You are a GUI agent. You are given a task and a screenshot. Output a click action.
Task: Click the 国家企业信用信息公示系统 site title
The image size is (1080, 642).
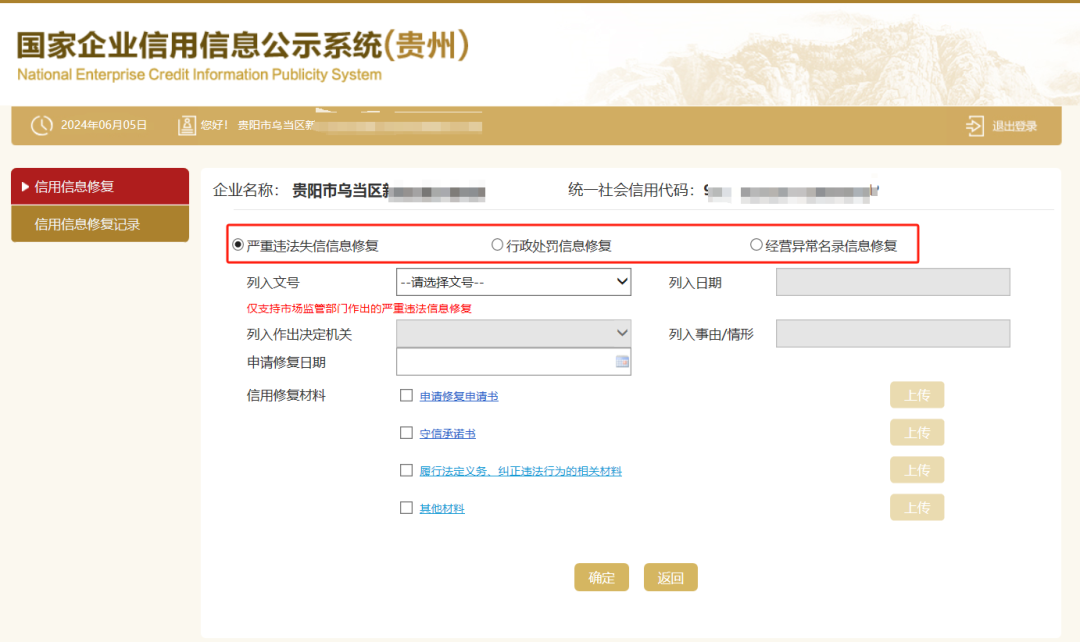point(242,45)
